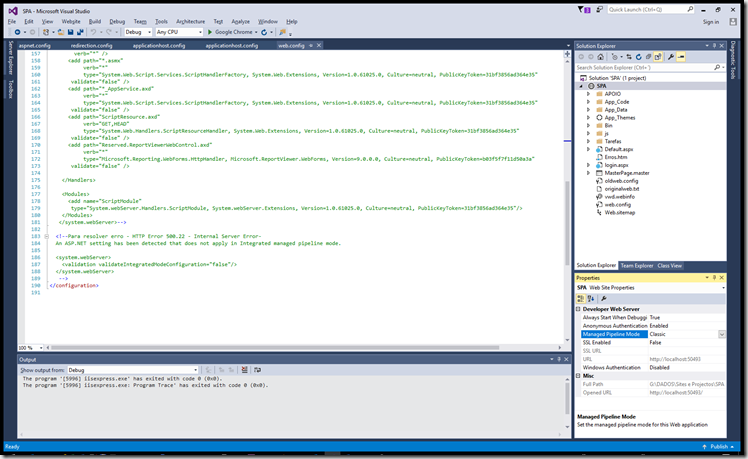
Task: Click the Clear All icon in Output toolbar
Action: pos(244,370)
